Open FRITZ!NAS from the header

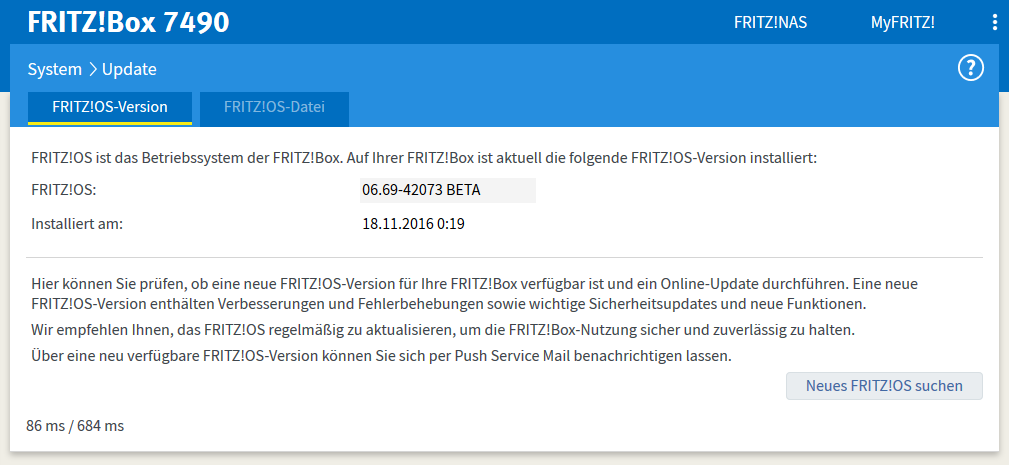(x=770, y=23)
